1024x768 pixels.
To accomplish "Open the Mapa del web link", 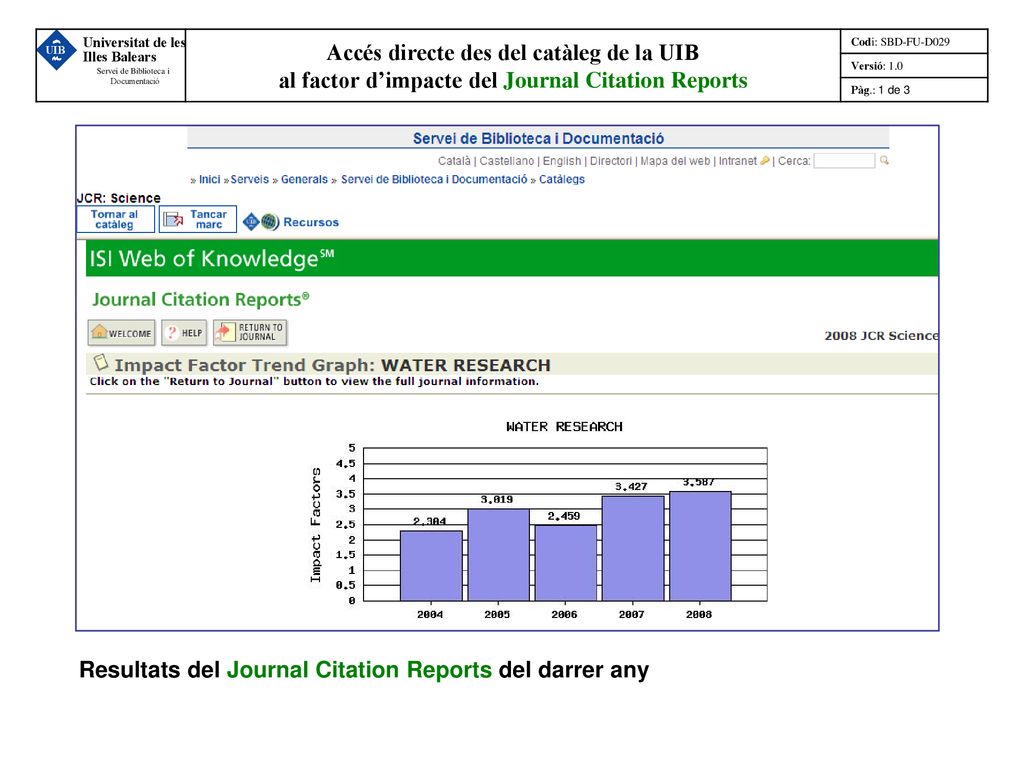I will click(x=675, y=161).
